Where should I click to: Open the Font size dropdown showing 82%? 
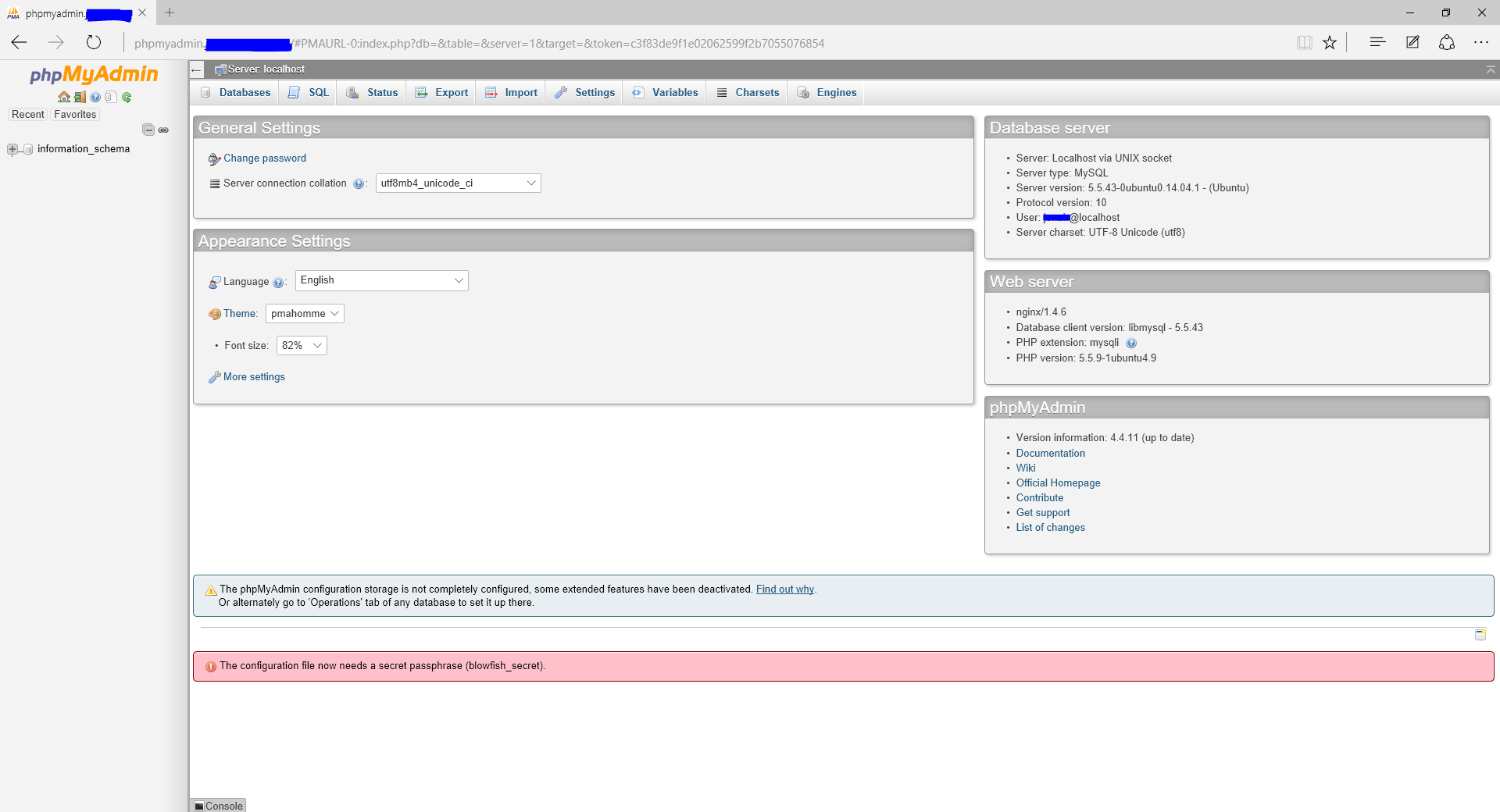tap(302, 346)
